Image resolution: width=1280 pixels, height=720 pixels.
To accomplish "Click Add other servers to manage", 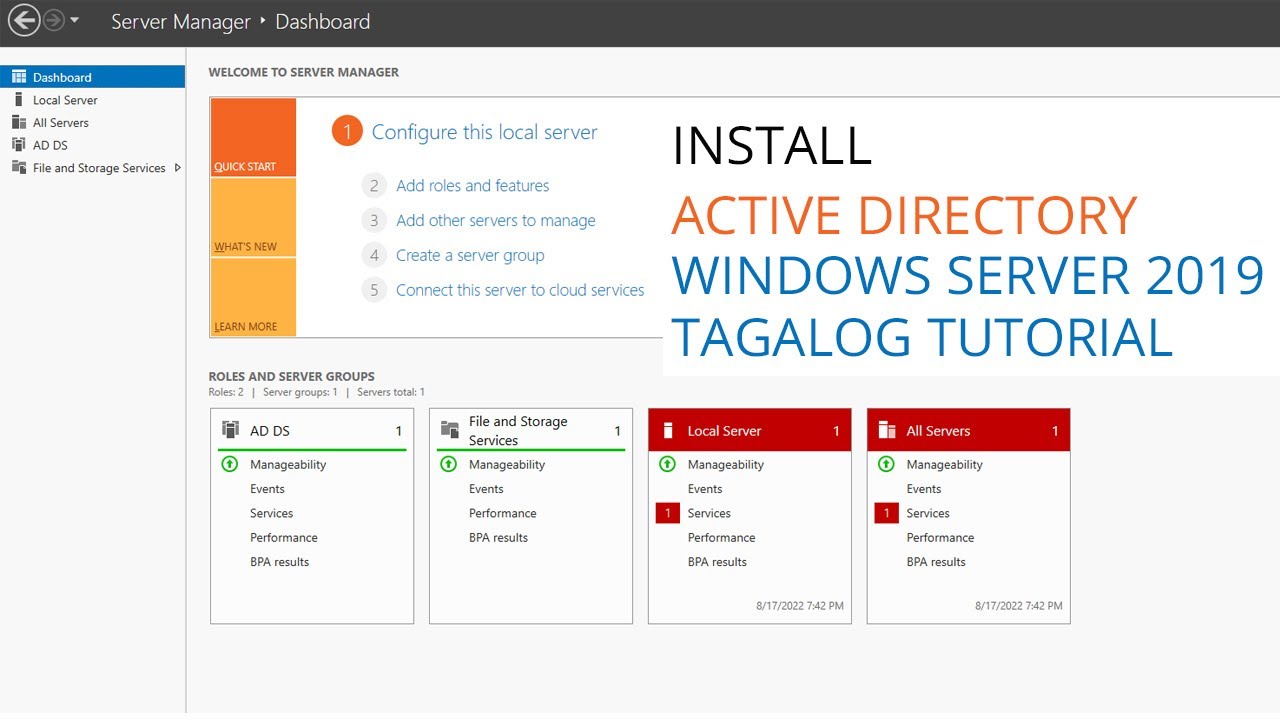I will coord(495,220).
